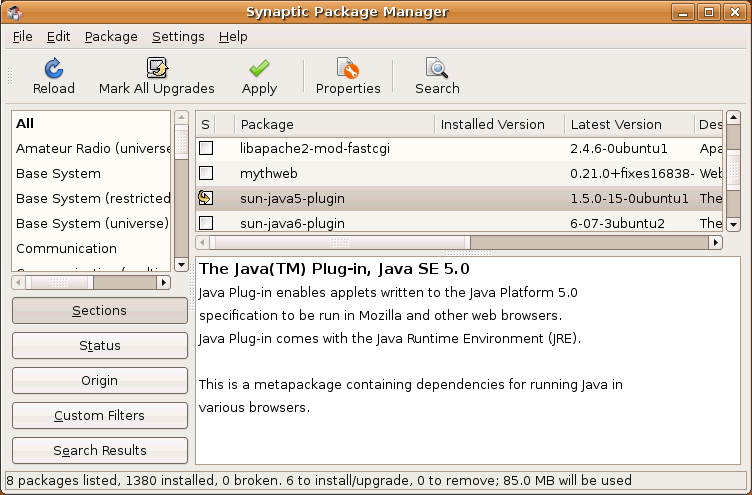
Task: Toggle the libapache2-mod-fastcgi status checkbox
Action: [206, 148]
